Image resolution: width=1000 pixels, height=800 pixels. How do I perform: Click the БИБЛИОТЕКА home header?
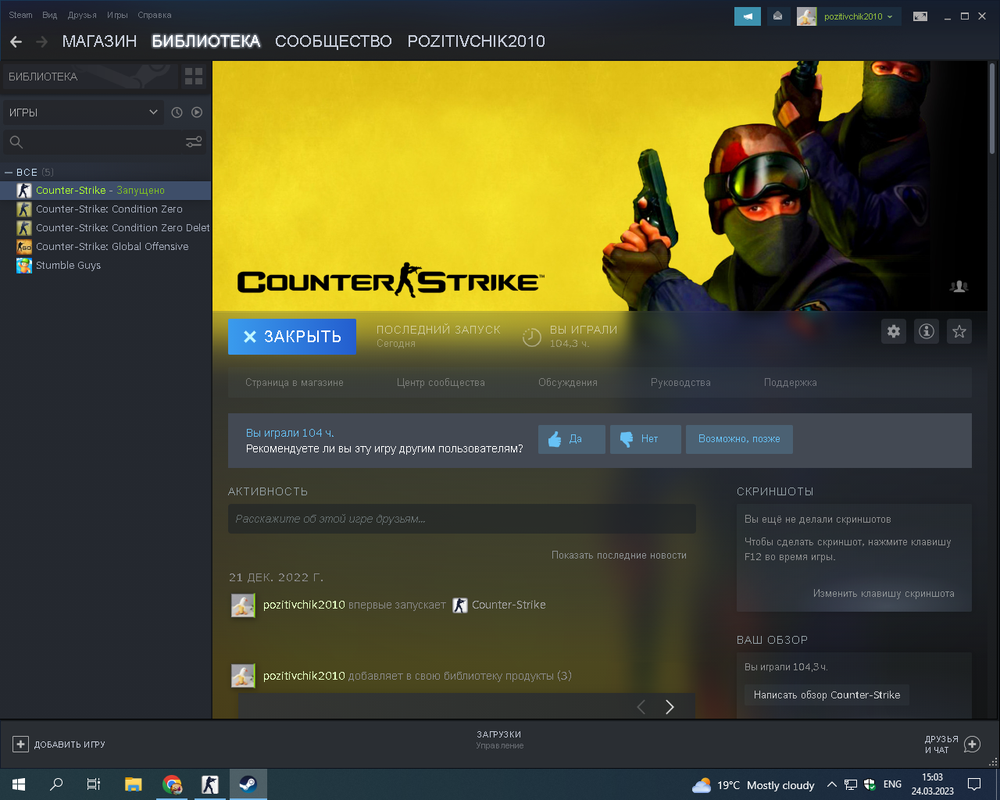tap(90, 77)
